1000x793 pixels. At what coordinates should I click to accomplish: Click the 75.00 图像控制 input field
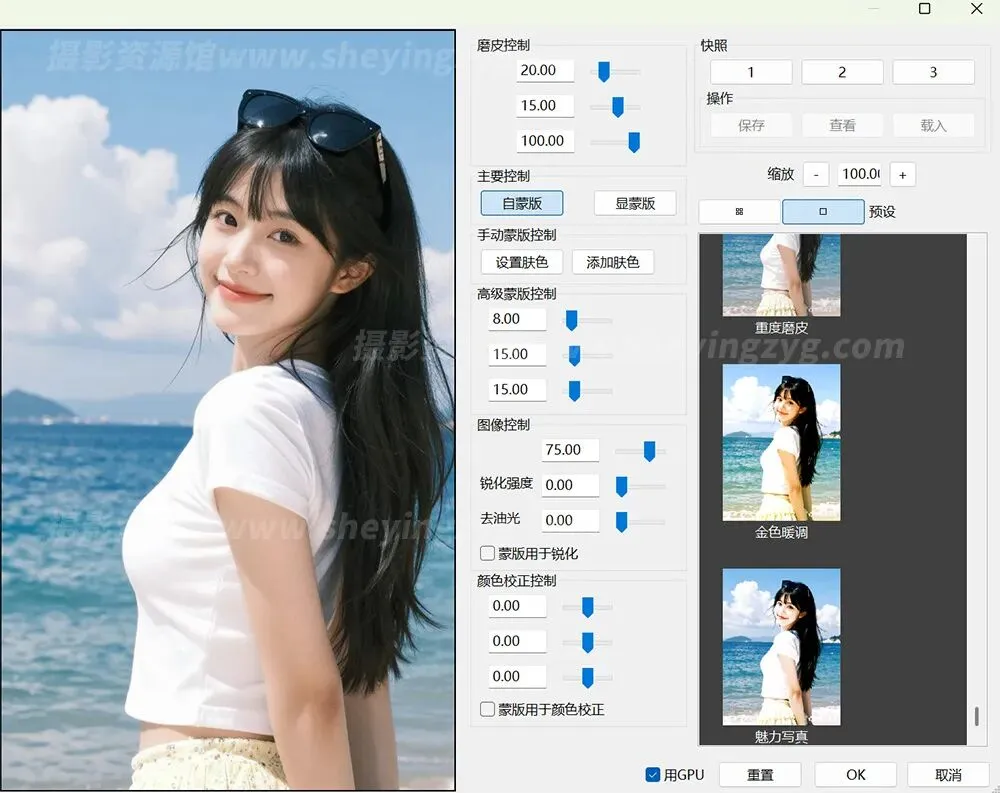(x=570, y=450)
